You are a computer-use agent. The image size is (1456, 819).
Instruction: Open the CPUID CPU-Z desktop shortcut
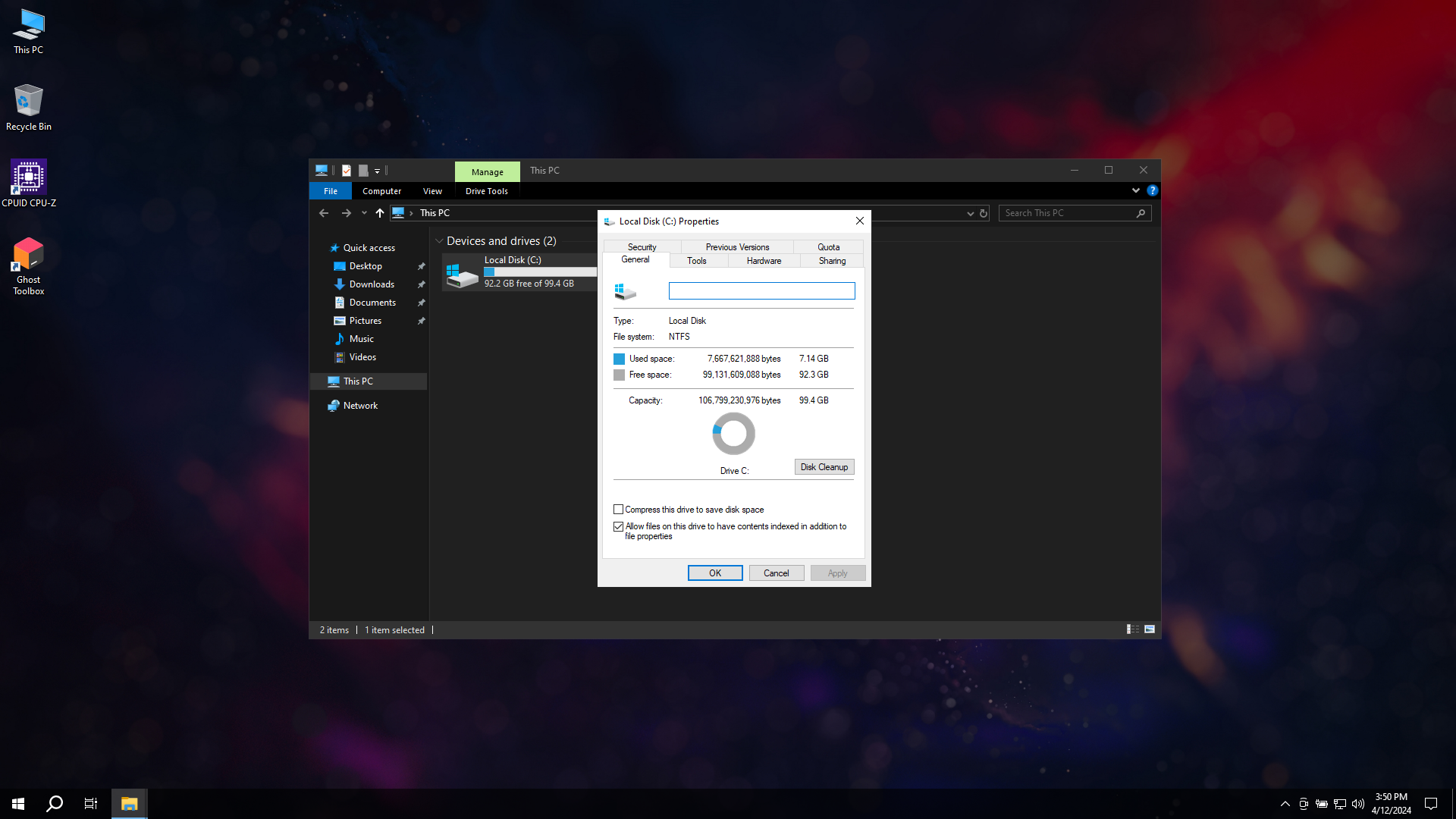point(29,182)
